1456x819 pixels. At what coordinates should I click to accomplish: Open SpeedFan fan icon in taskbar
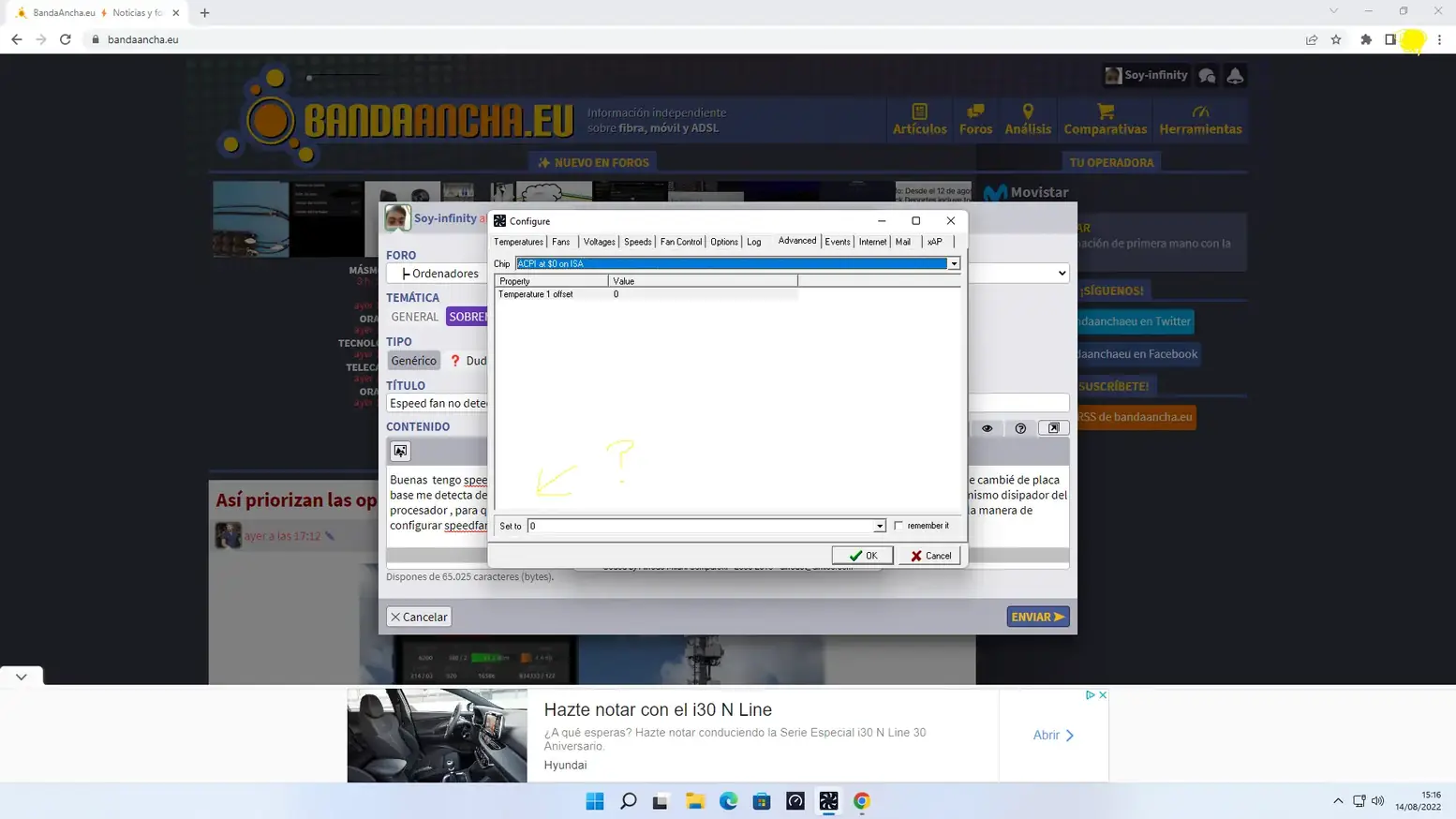pos(828,801)
